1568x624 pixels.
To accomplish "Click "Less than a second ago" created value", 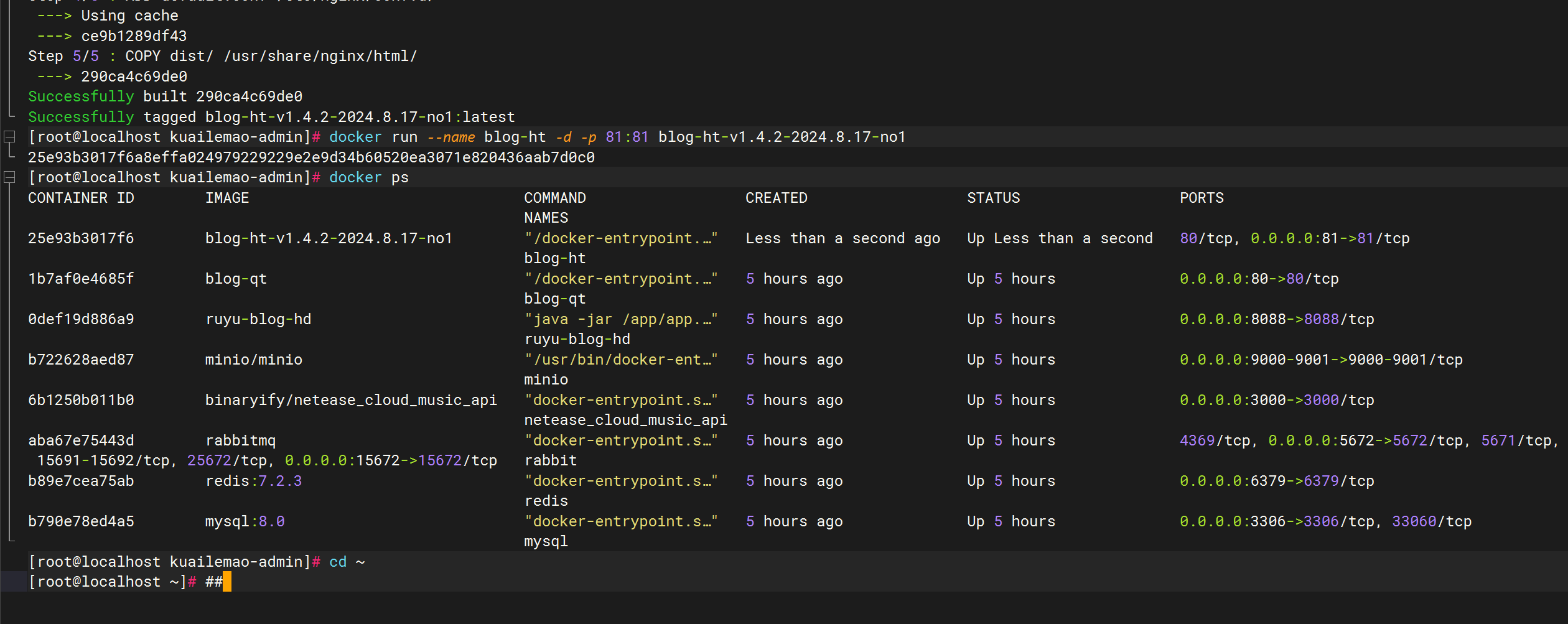I will [843, 238].
